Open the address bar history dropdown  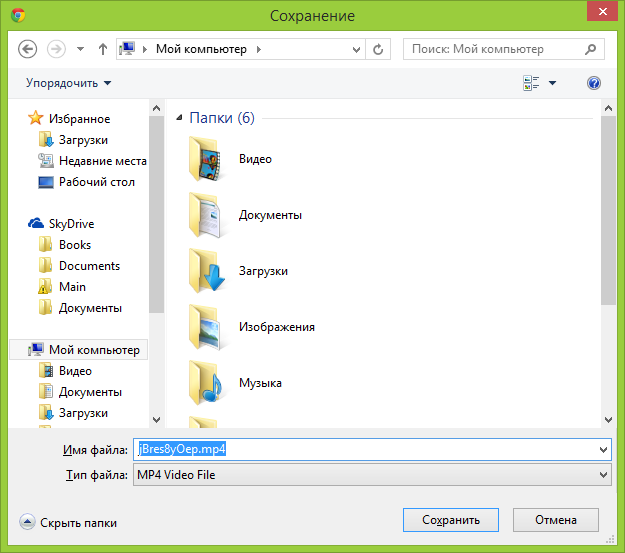(x=356, y=49)
